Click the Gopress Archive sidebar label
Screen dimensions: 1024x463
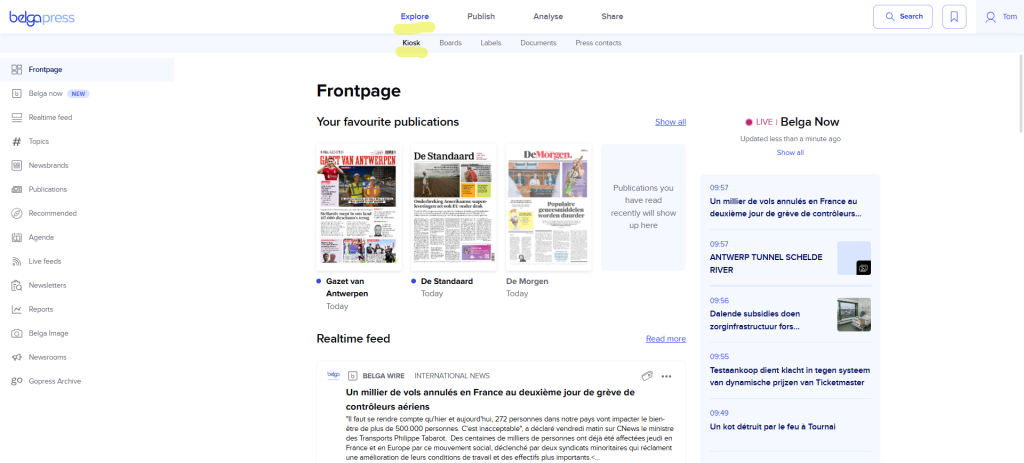click(x=55, y=381)
